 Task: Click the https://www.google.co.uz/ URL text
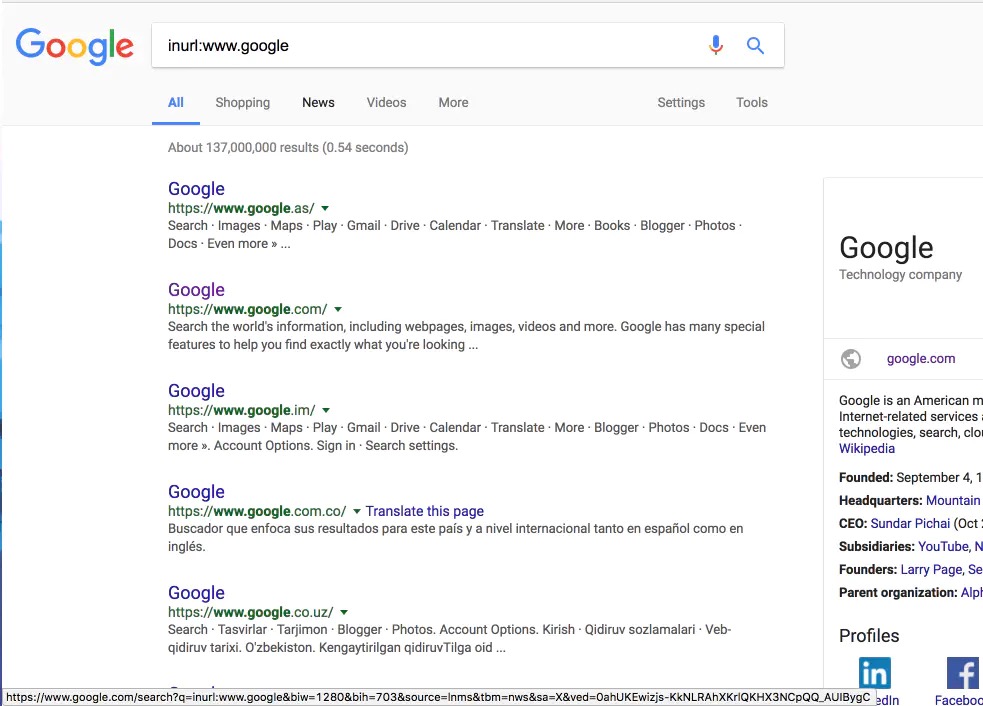point(251,612)
